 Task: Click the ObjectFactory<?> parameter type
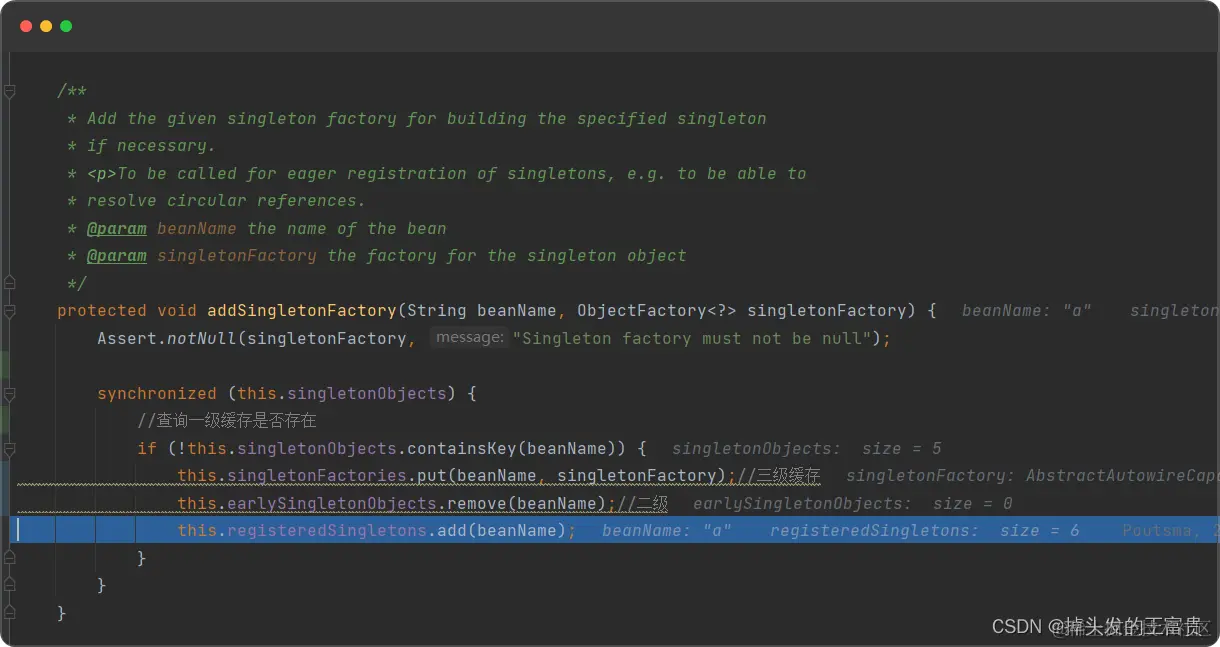coord(657,311)
